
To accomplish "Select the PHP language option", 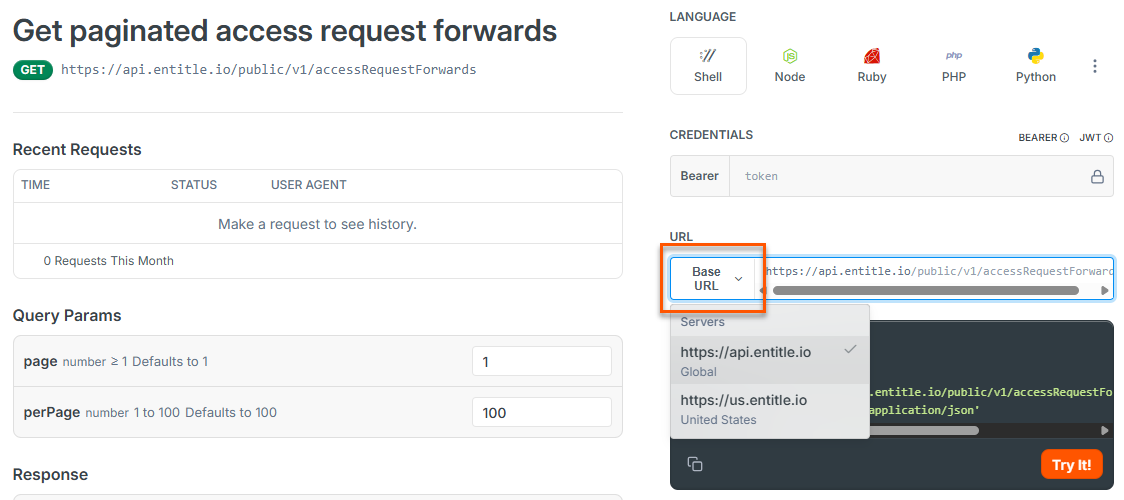I will [x=953, y=66].
